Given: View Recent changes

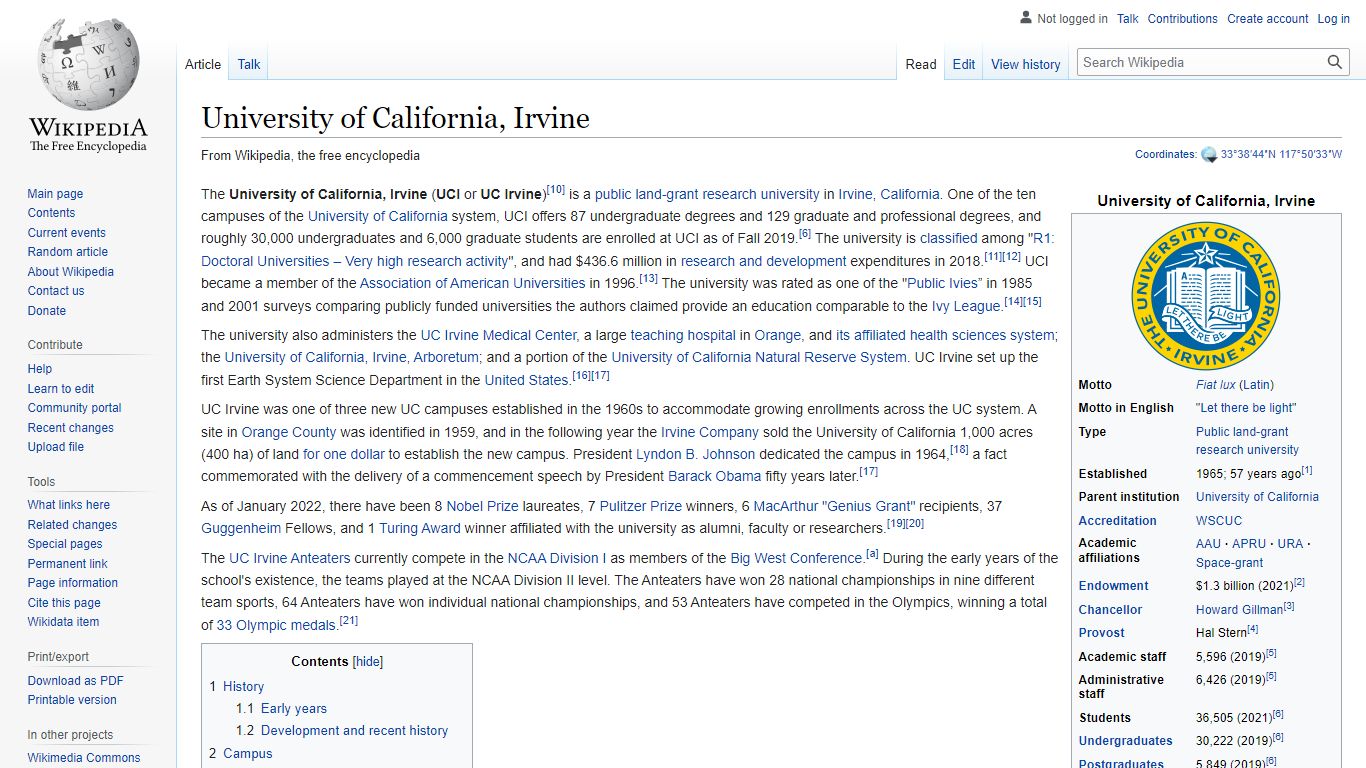Looking at the screenshot, I should pyautogui.click(x=70, y=428).
